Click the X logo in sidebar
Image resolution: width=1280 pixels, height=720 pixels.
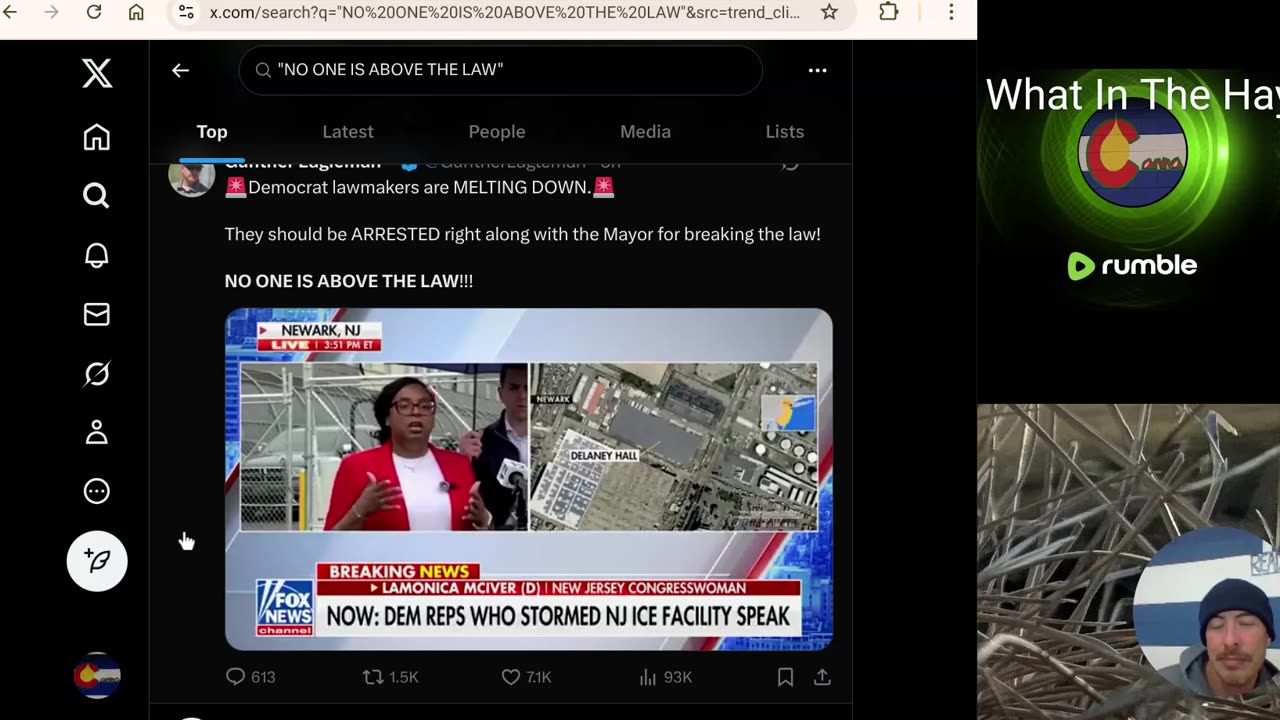tap(97, 73)
